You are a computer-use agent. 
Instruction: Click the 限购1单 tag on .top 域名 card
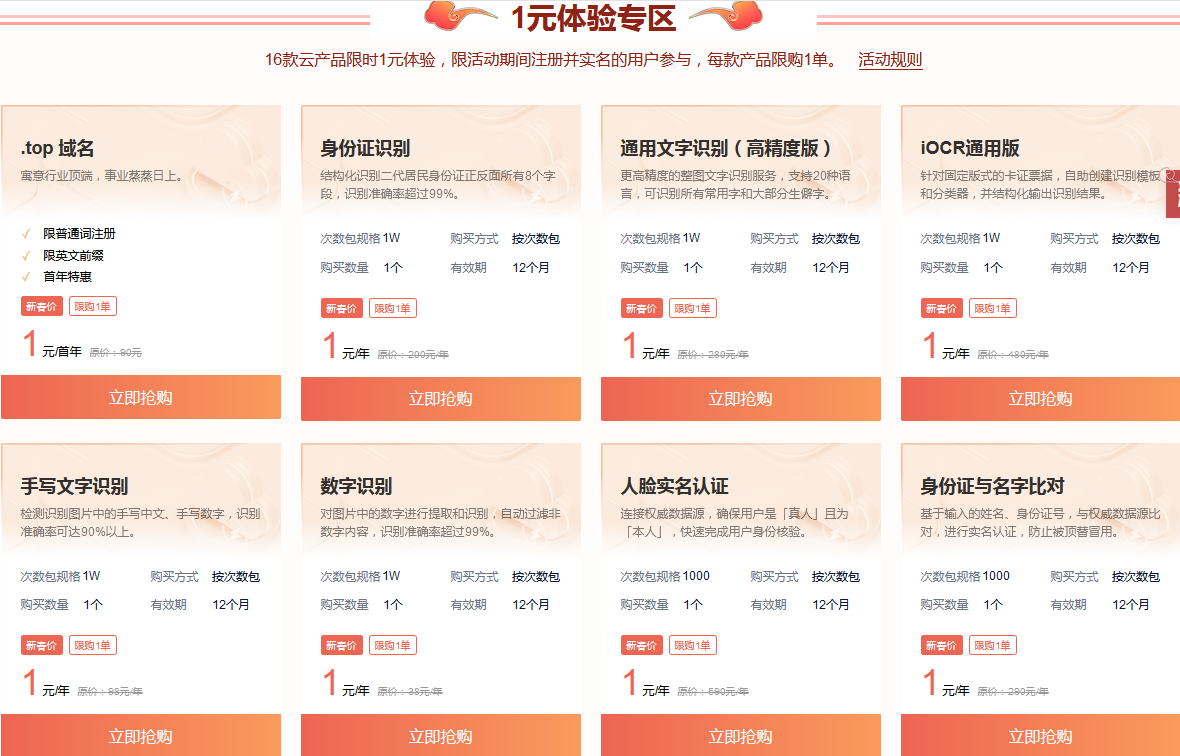tap(93, 306)
